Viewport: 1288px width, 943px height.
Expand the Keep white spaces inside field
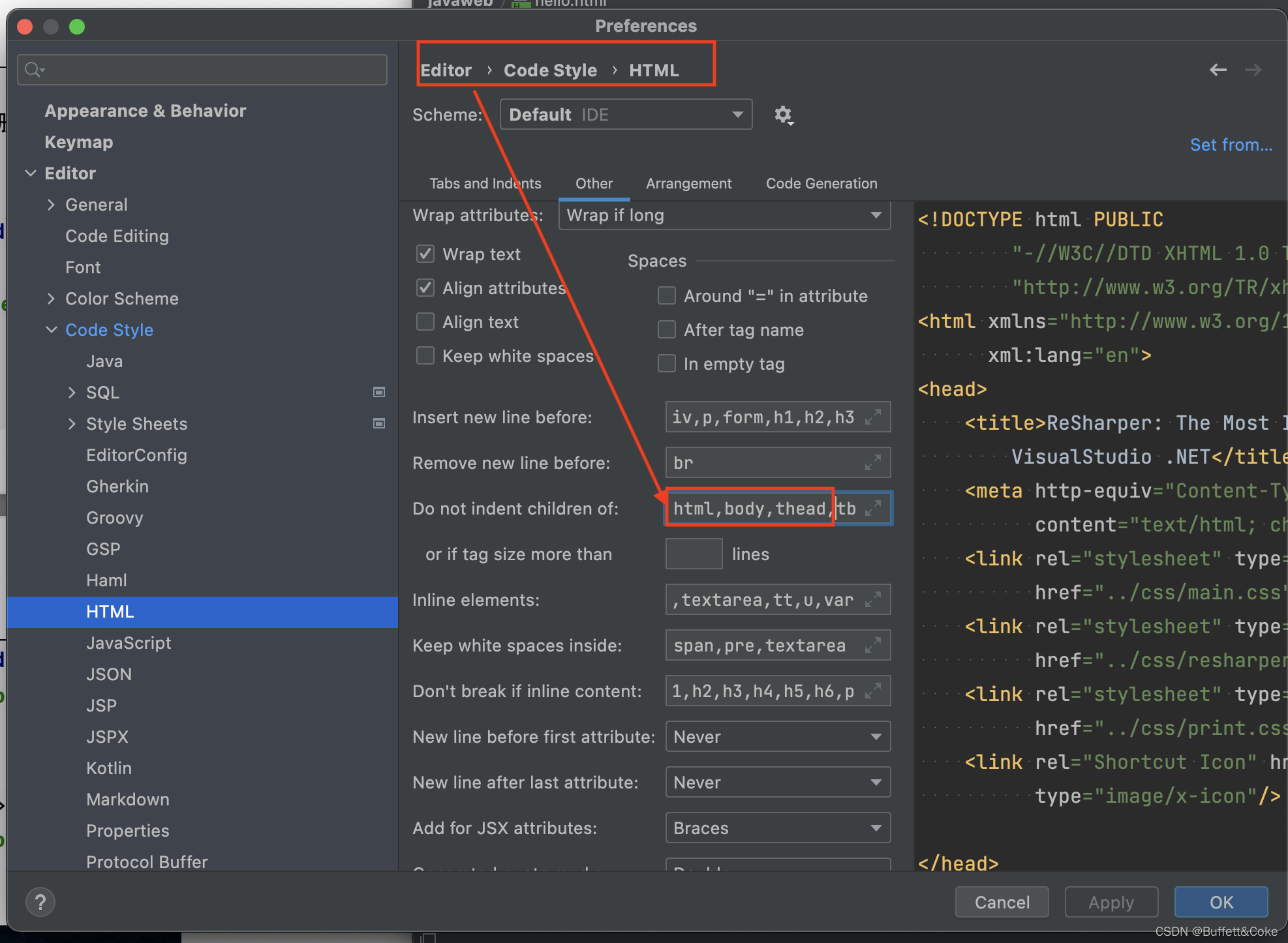click(873, 645)
